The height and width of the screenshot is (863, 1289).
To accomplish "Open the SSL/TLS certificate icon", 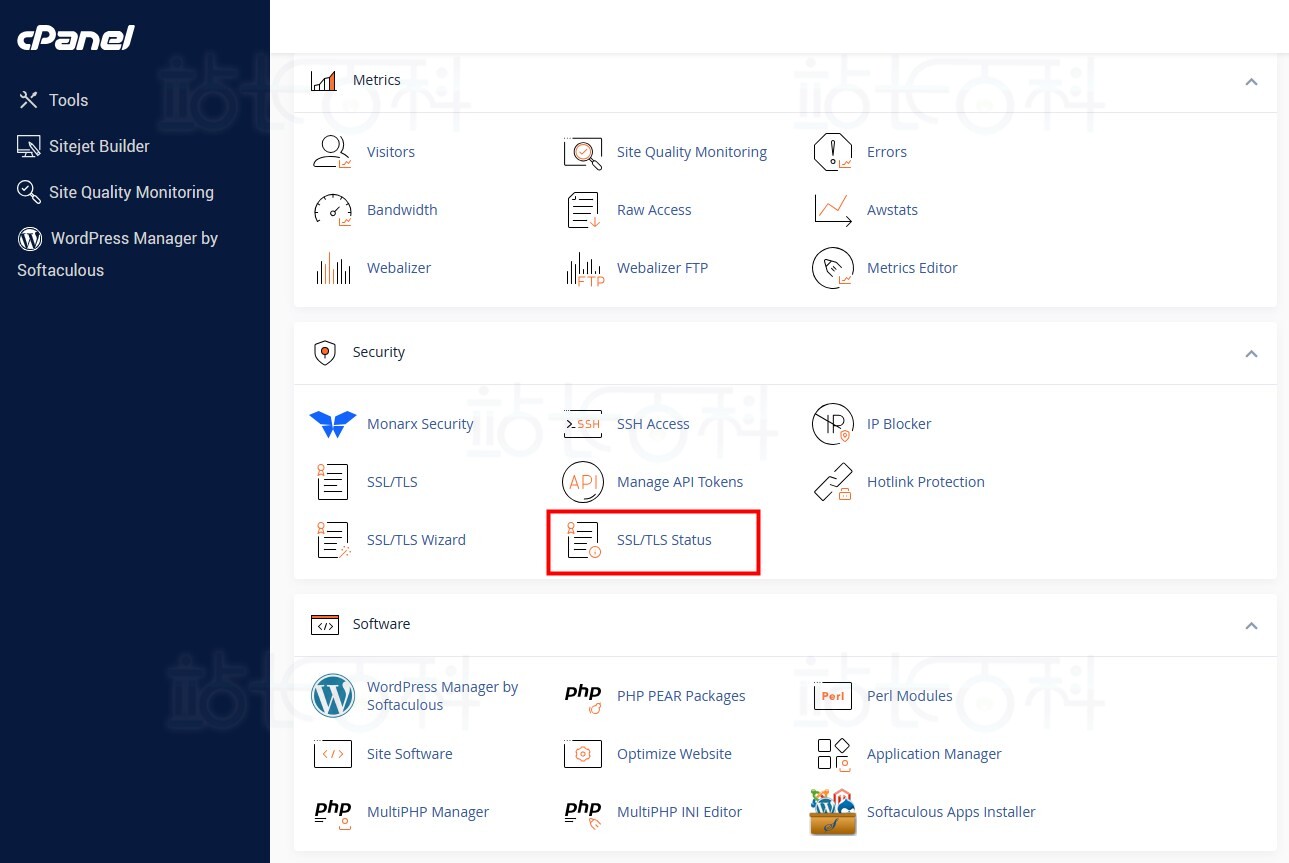I will pos(332,482).
